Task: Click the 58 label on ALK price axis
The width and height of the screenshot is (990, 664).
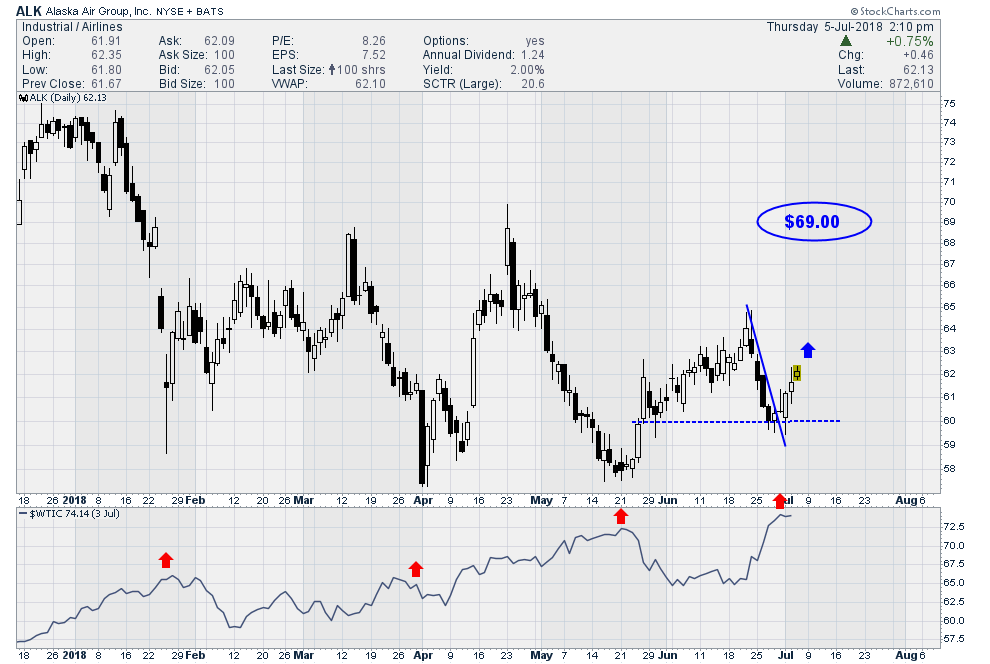Action: click(949, 469)
